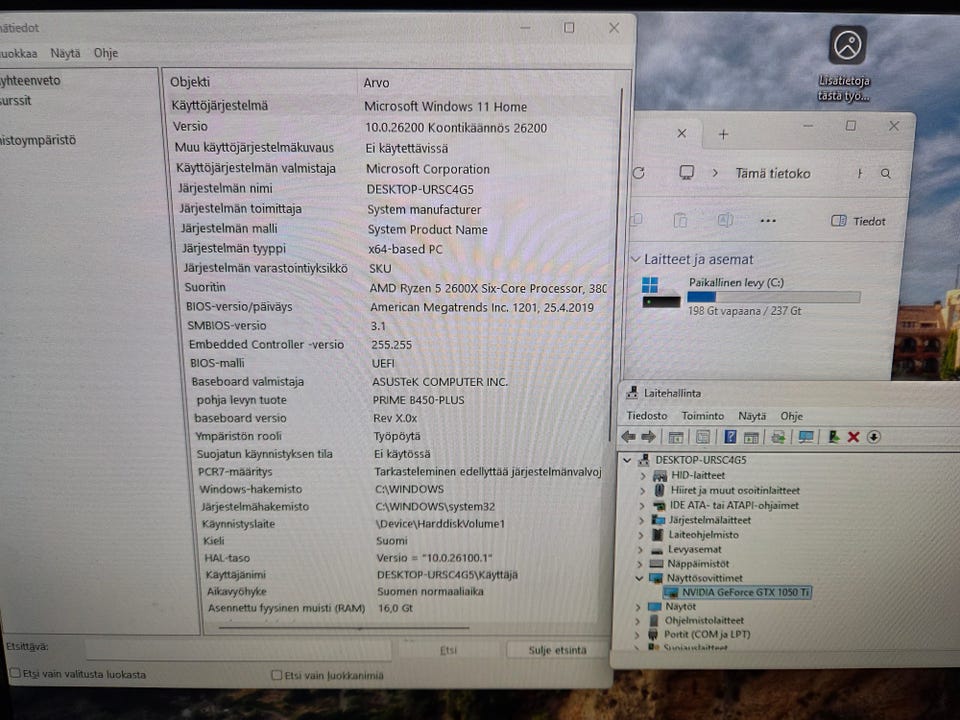The image size is (960, 720).
Task: Click the paste icon in Explorer toolbar
Action: pos(680,220)
